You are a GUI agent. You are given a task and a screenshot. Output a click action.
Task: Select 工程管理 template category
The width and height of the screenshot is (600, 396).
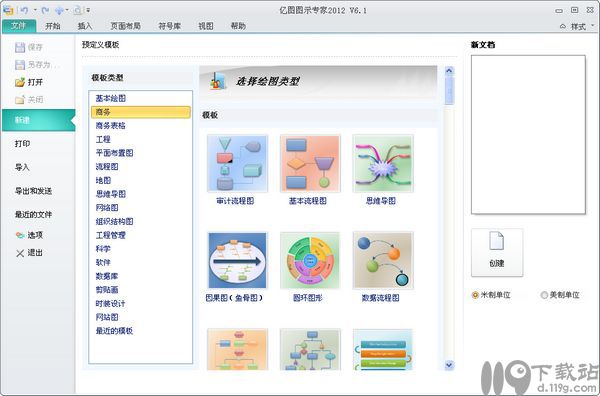111,235
